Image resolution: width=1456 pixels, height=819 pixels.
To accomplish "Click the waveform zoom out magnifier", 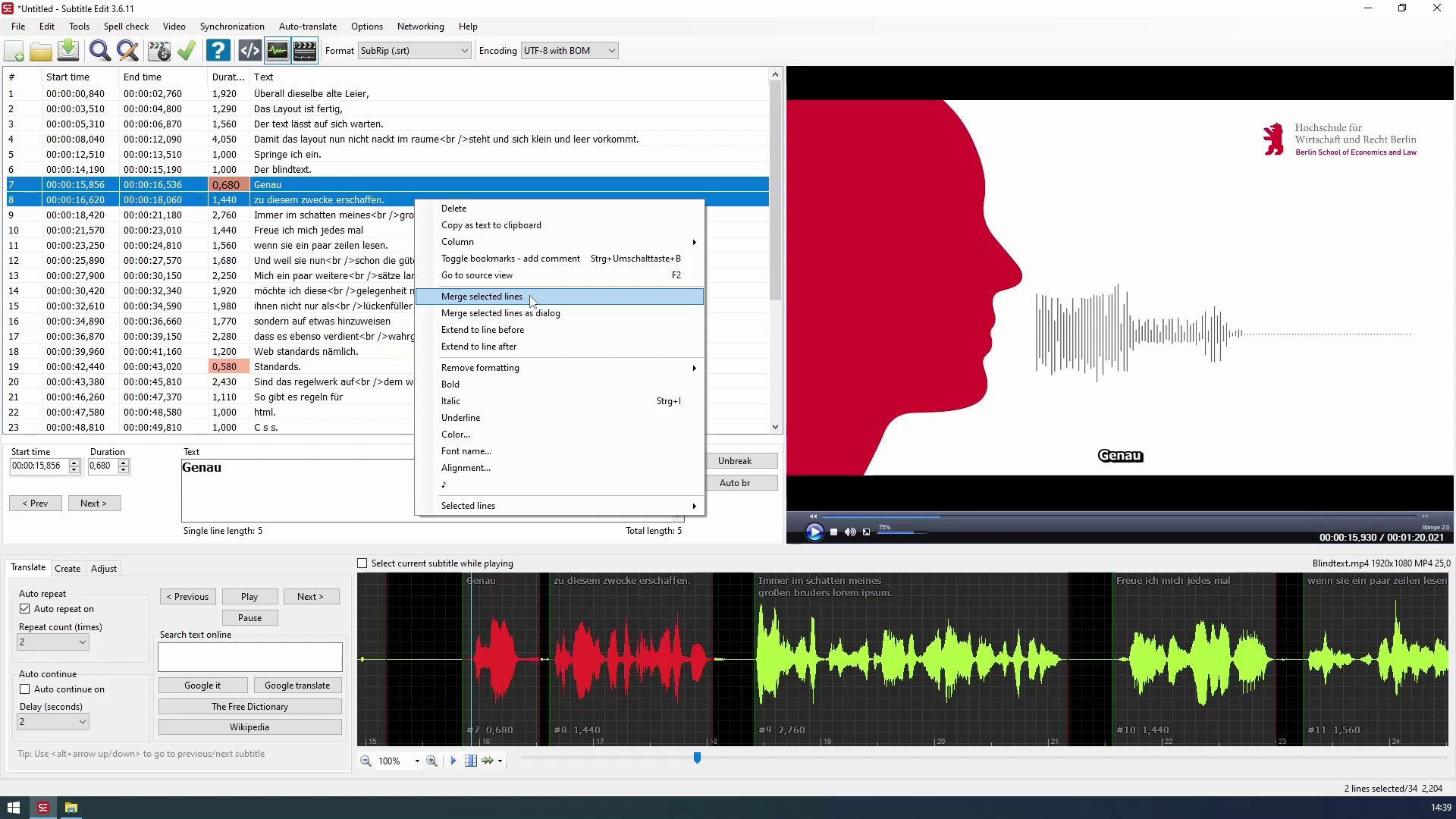I will click(366, 761).
